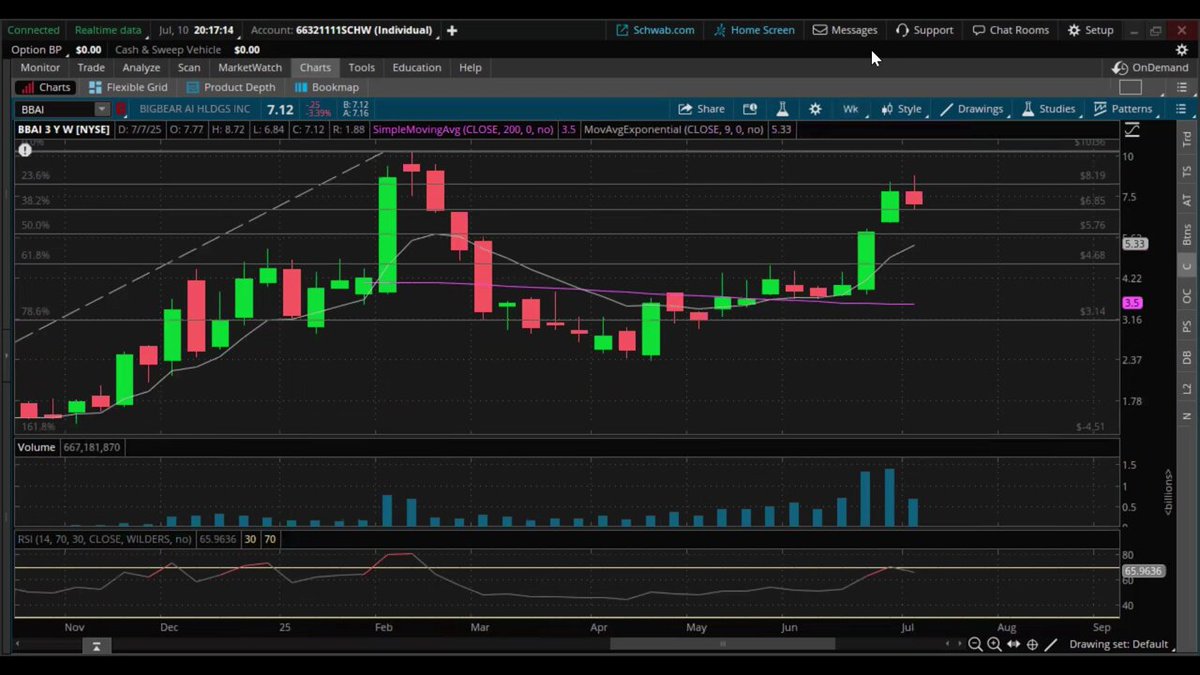
Task: Switch to the Monitor tab
Action: (40, 68)
